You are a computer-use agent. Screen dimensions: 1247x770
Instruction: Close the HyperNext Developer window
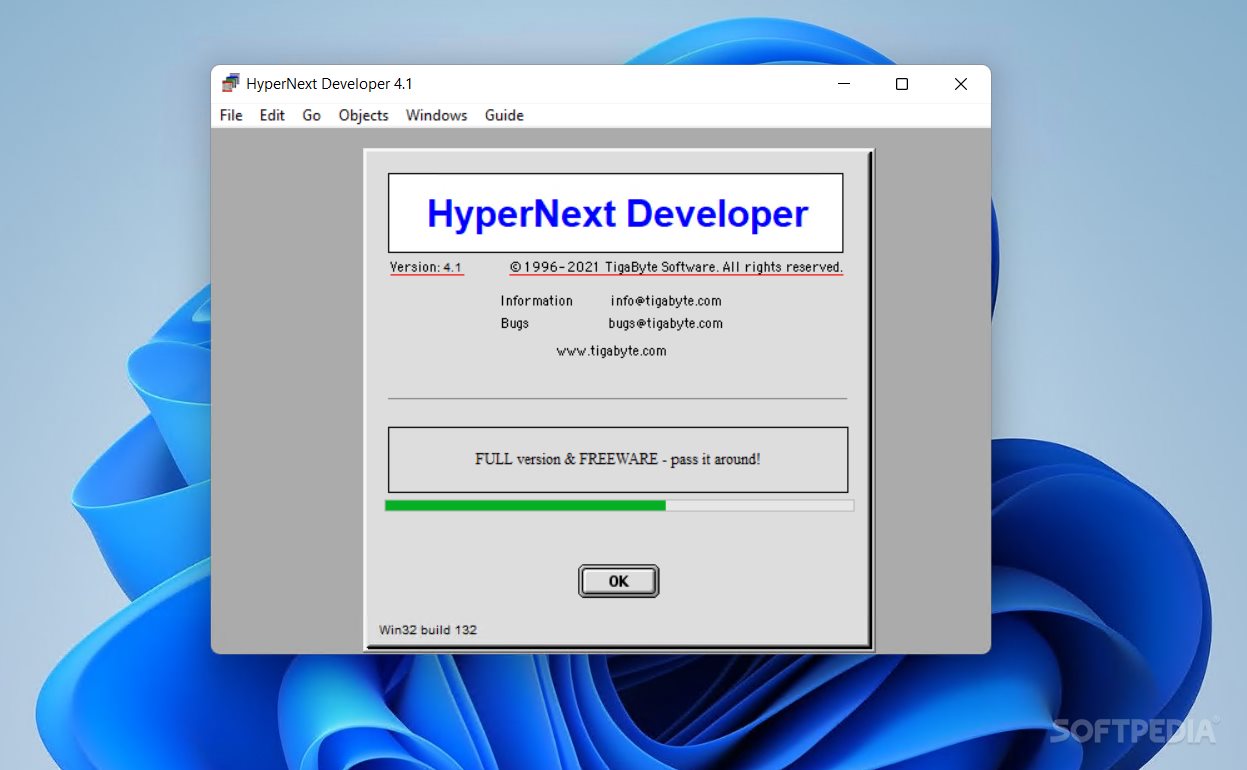[x=961, y=84]
